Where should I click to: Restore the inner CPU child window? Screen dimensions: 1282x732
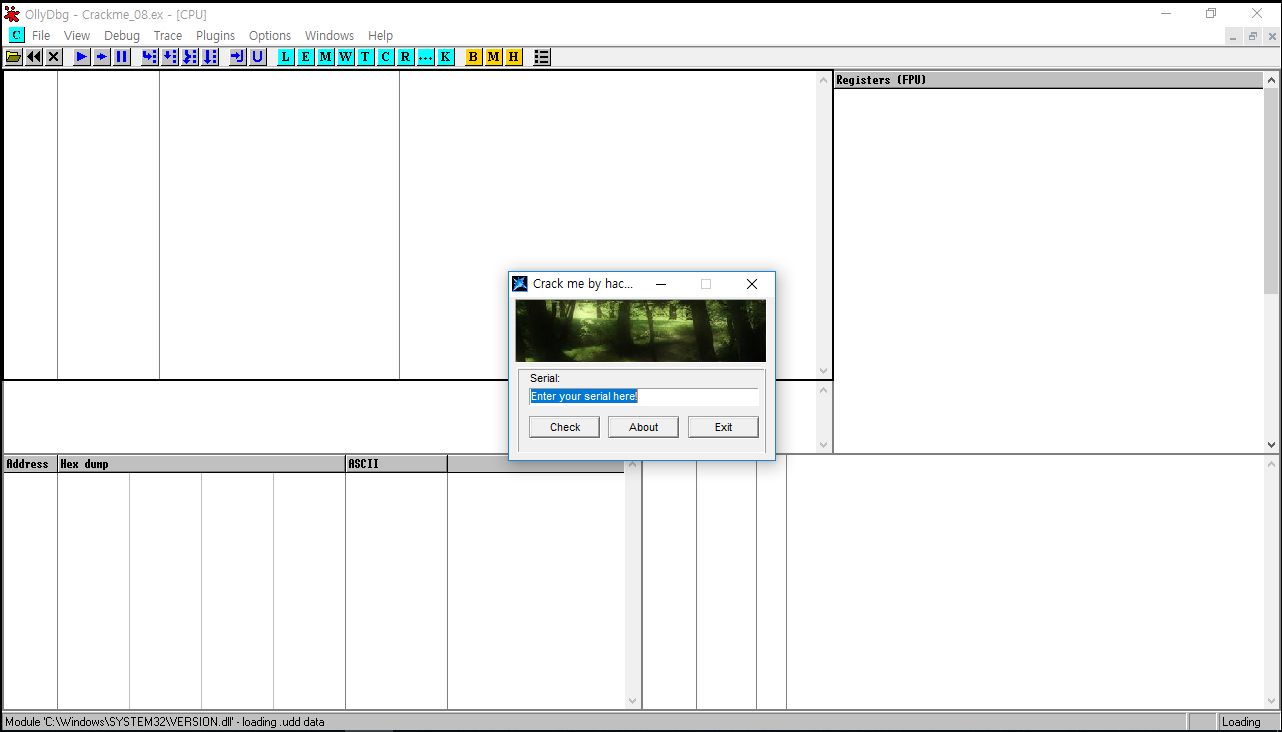coord(1252,36)
